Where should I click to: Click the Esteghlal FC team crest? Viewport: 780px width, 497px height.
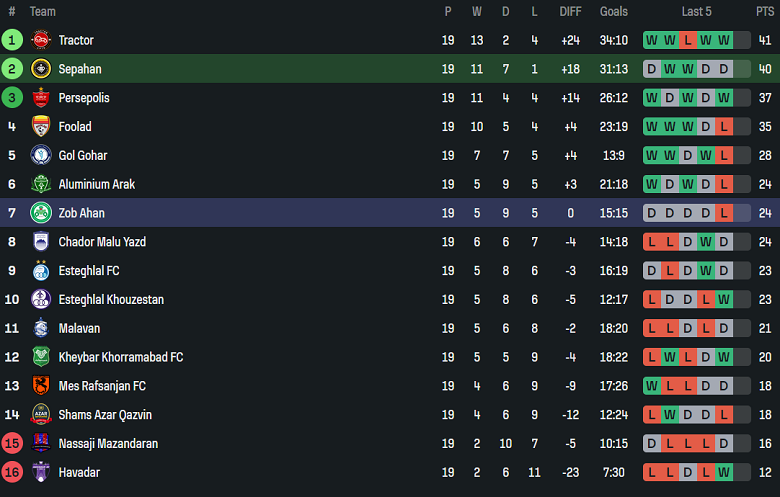click(41, 271)
